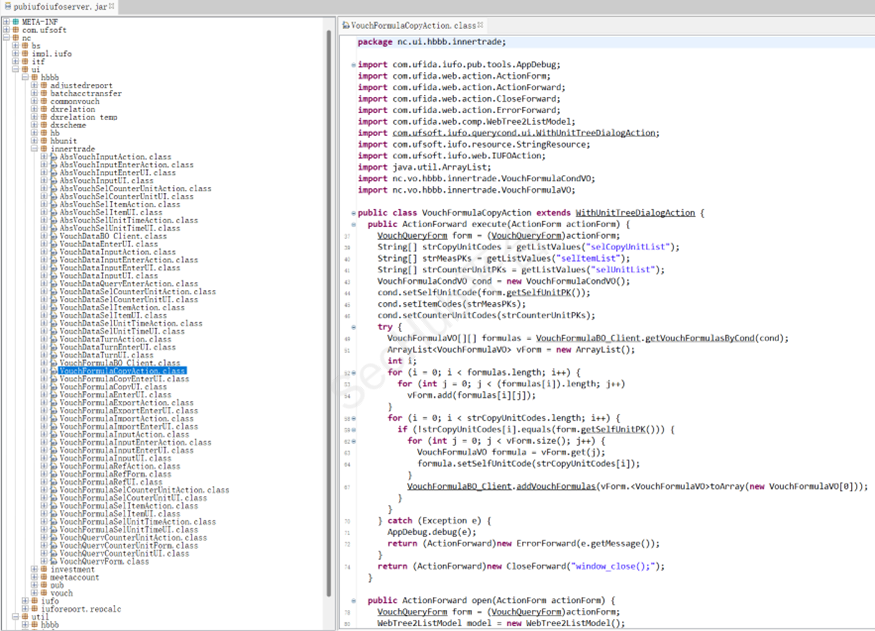Click the dxrelation package icon
Screen dimensions: 875x631
44,109
